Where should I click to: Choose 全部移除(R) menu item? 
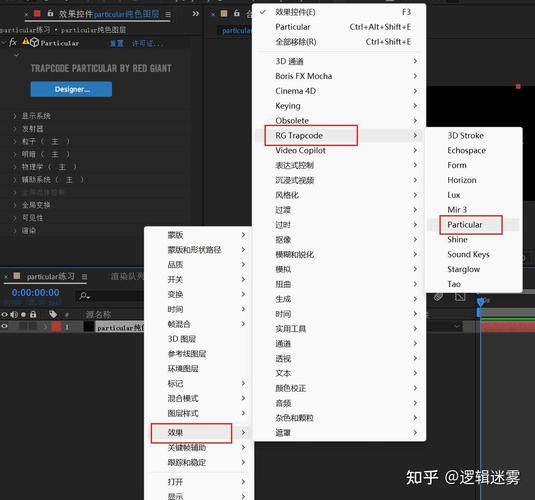pyautogui.click(x=339, y=42)
